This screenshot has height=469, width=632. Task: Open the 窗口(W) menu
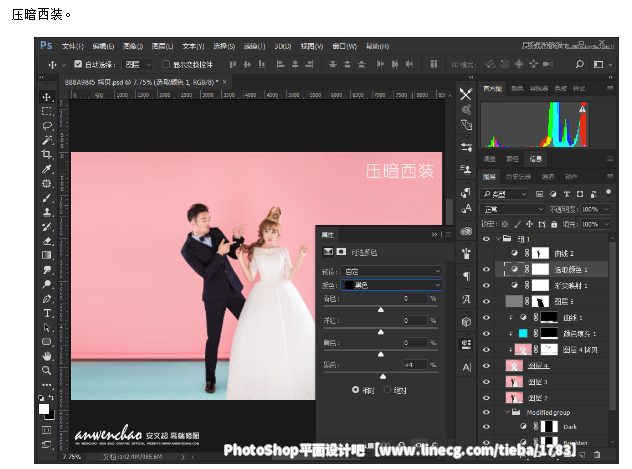point(344,46)
